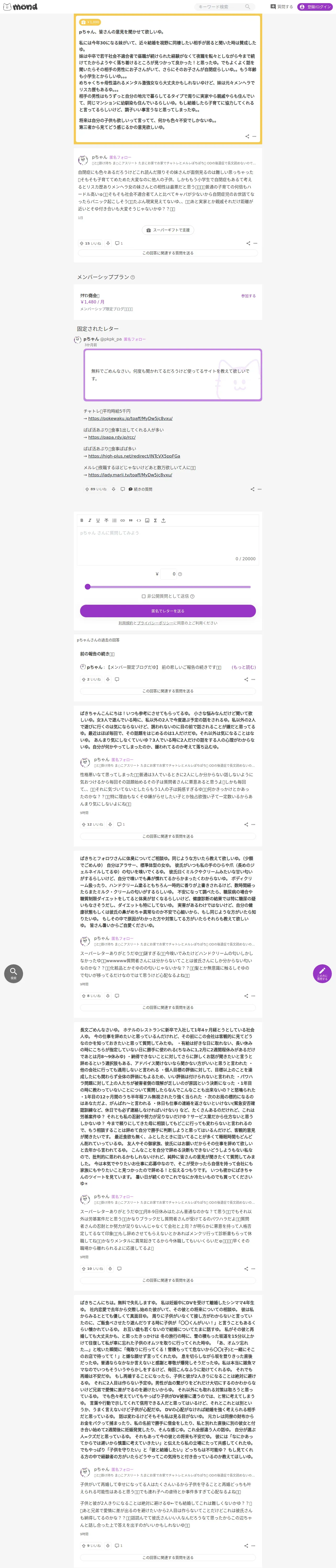This screenshot has height=1568, width=336.
Task: Open more menu on 10 いいね answer
Action: coord(253,1269)
